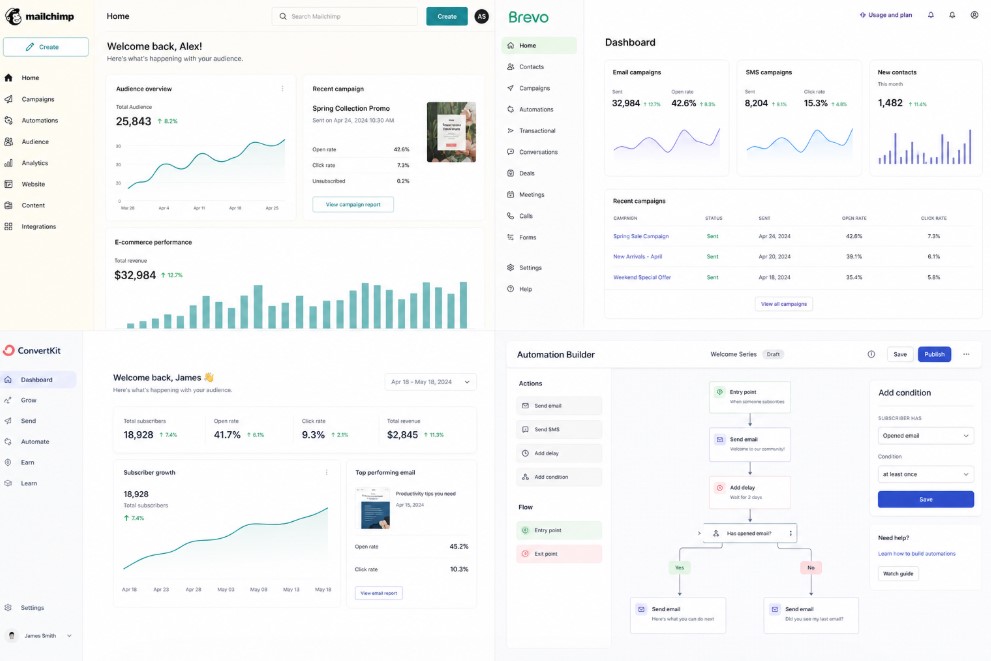991x661 pixels.
Task: Click Save in Automation Builder header
Action: click(900, 355)
